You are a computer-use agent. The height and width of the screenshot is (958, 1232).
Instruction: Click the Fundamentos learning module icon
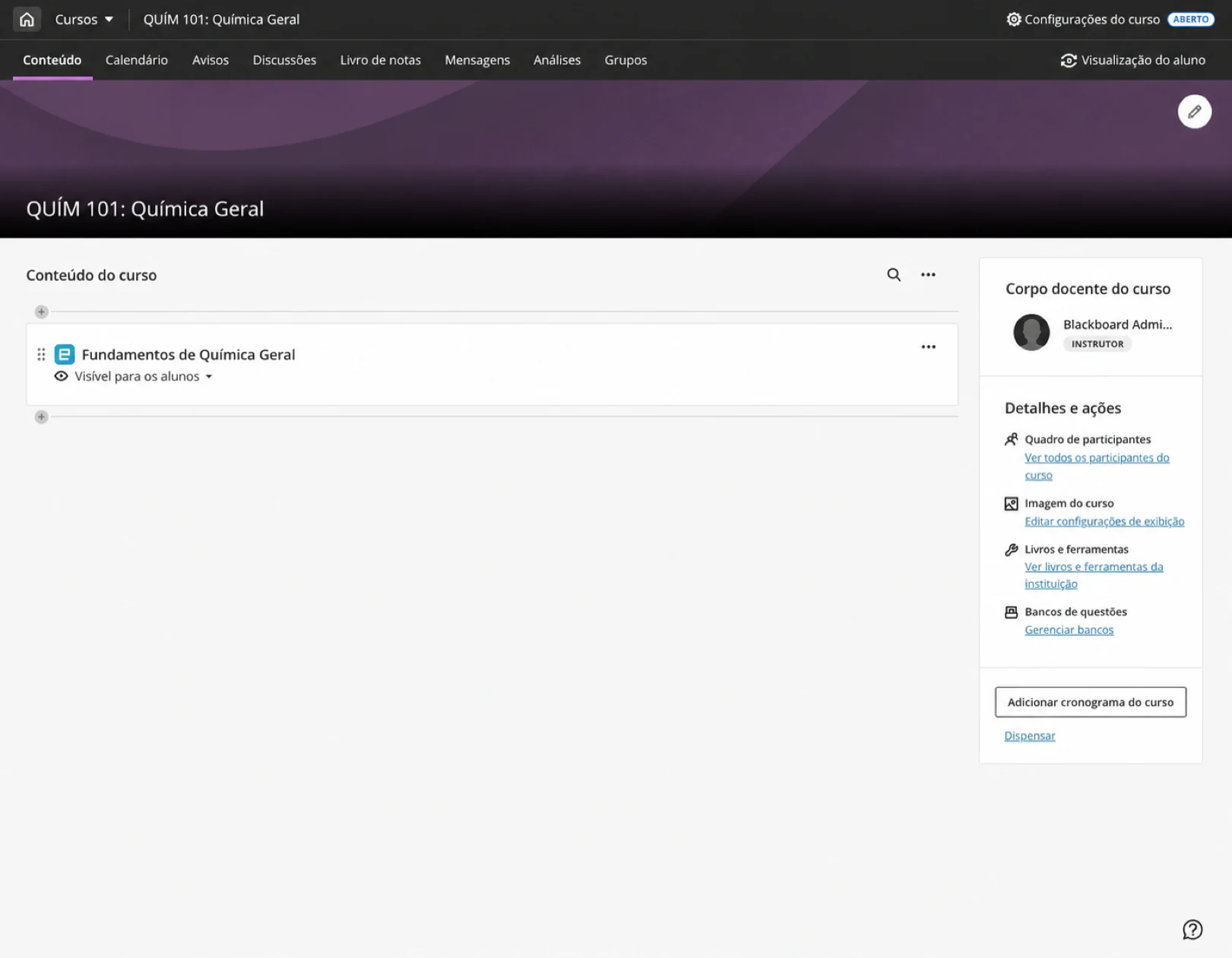tap(65, 355)
